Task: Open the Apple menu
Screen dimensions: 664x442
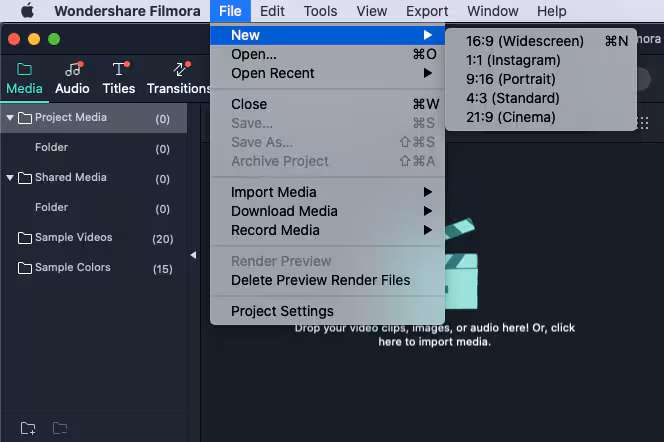Action: point(28,11)
